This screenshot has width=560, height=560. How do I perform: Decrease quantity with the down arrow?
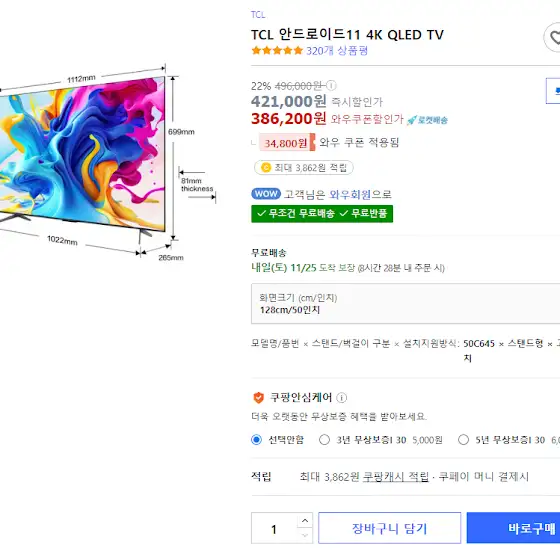point(305,535)
